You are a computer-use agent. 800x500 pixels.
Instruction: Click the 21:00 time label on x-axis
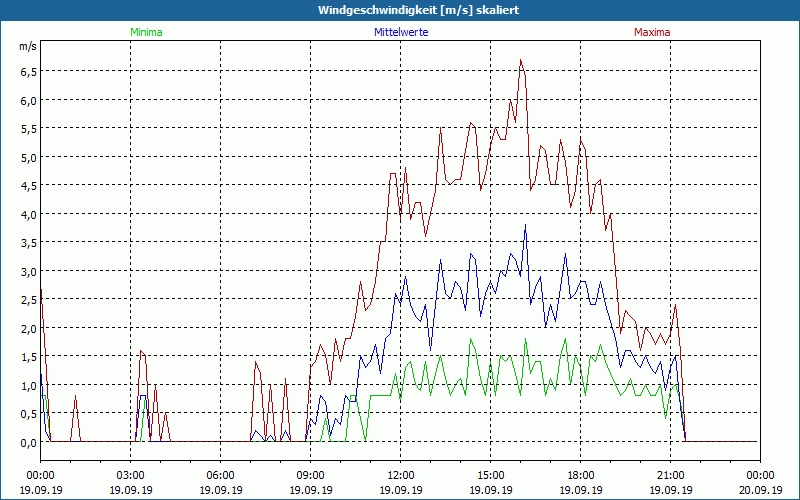[670, 475]
